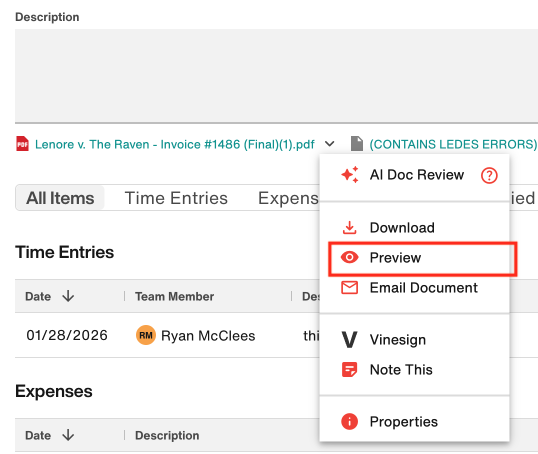Image resolution: width=538 pixels, height=454 pixels.
Task: Click the gray document icon beside LEDES errors
Action: 356,143
